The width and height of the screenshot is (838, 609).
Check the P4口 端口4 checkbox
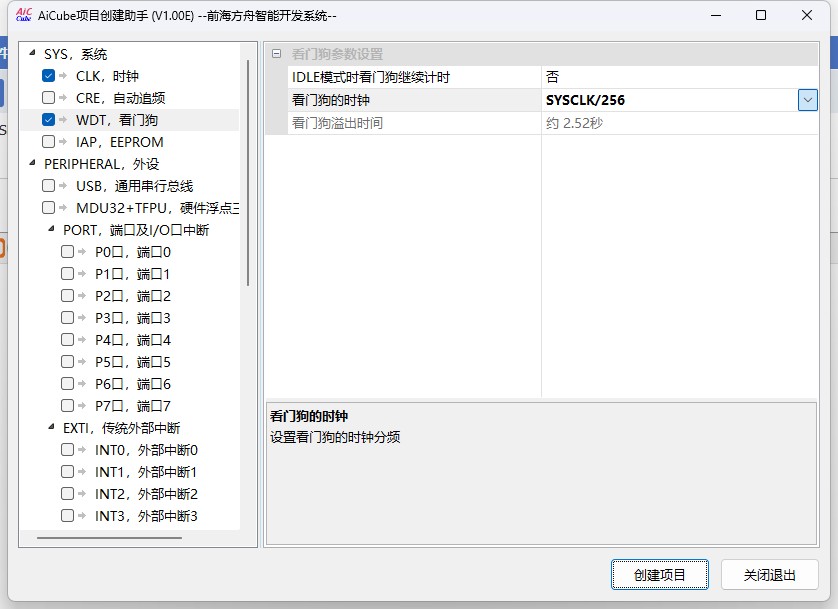[x=67, y=340]
